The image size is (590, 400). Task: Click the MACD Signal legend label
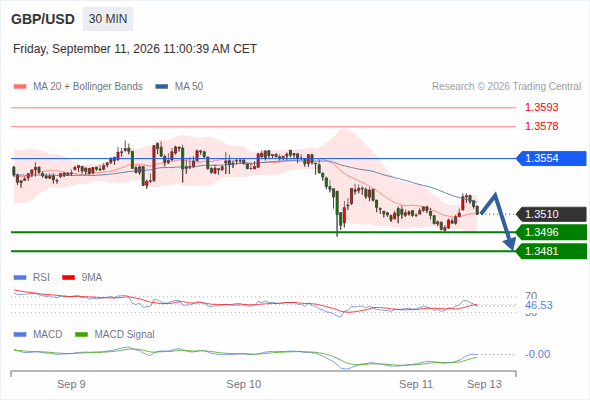click(125, 335)
